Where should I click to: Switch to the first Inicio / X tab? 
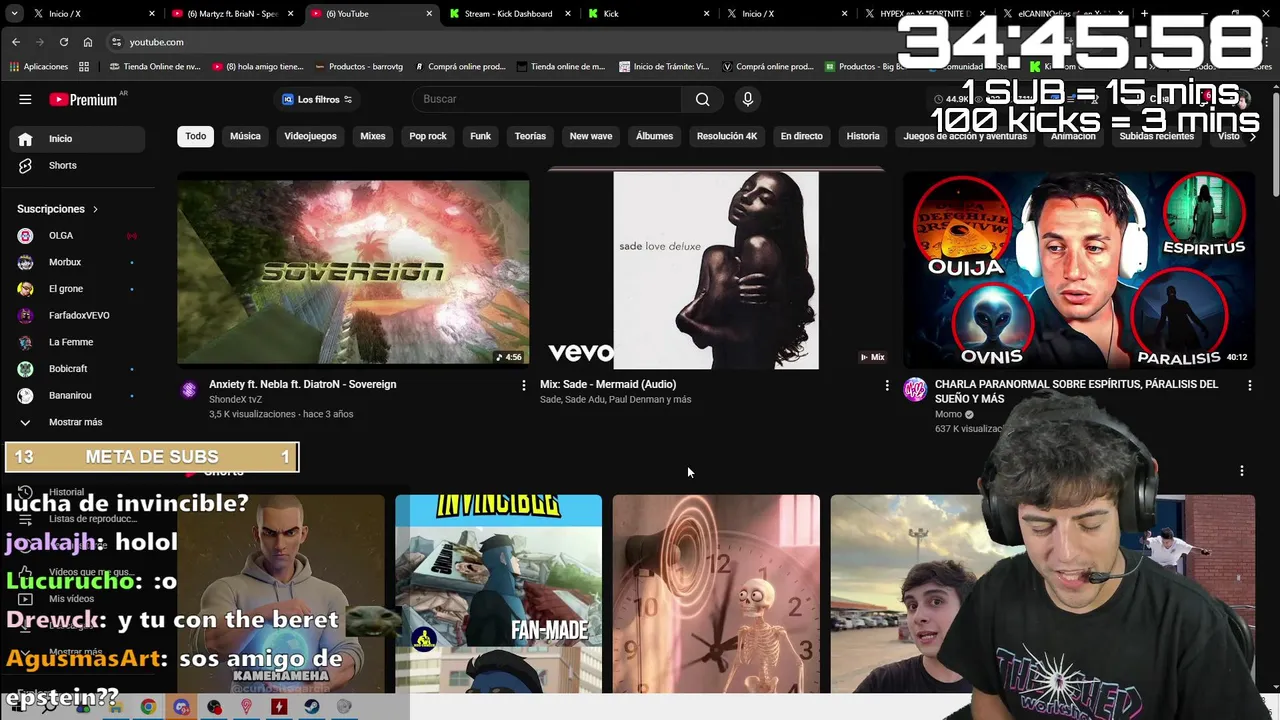[x=92, y=14]
